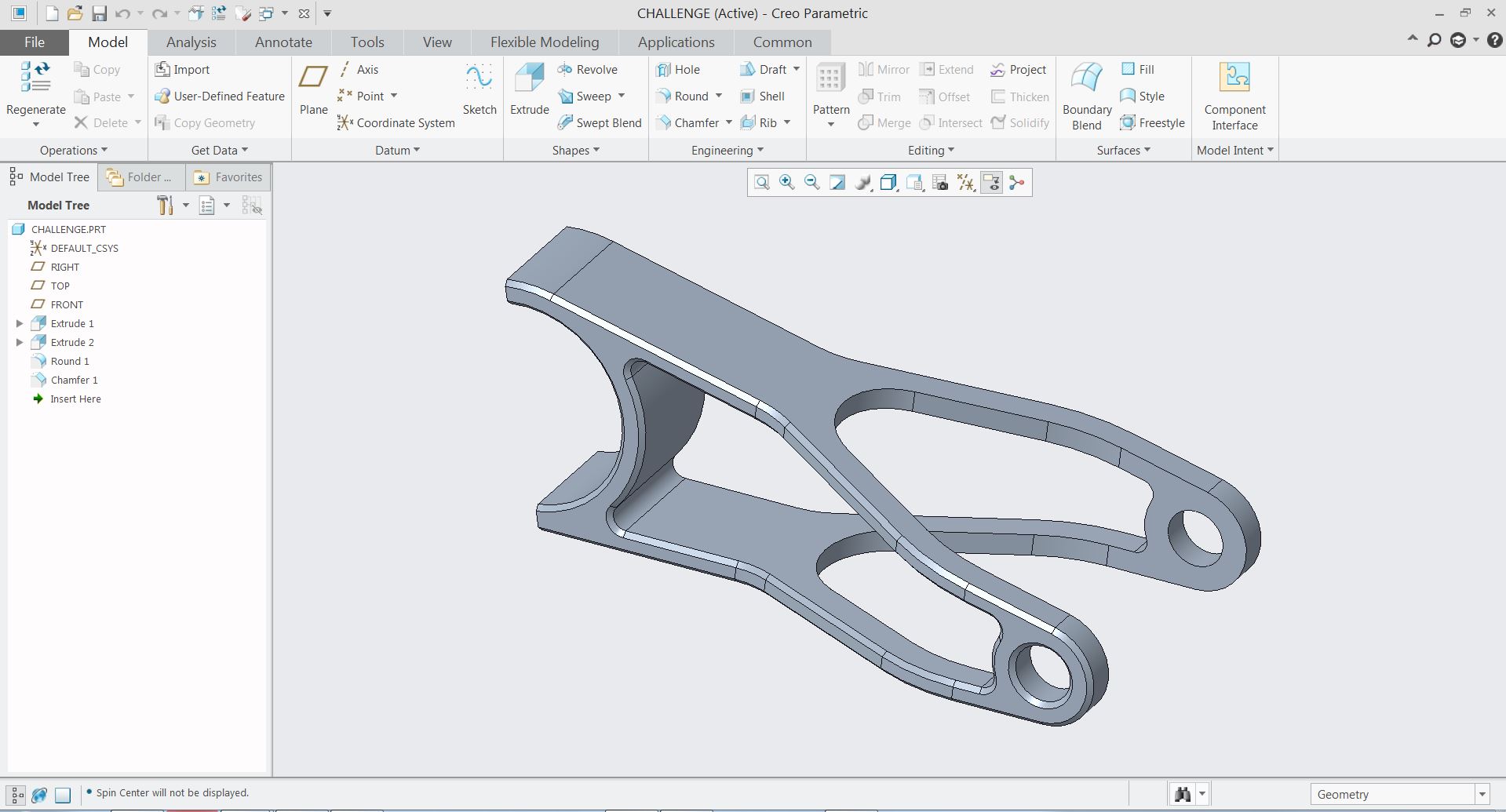This screenshot has width=1506, height=812.
Task: Toggle model tree display in status bar
Action: click(x=16, y=795)
